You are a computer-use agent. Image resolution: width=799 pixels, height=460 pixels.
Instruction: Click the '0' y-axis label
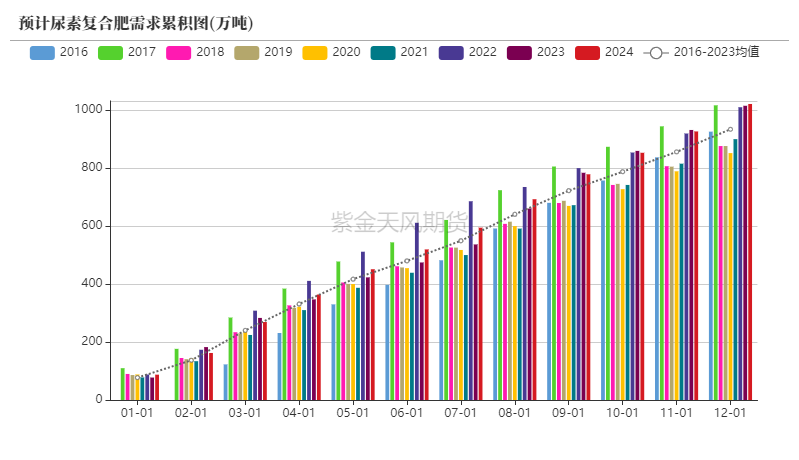point(99,400)
